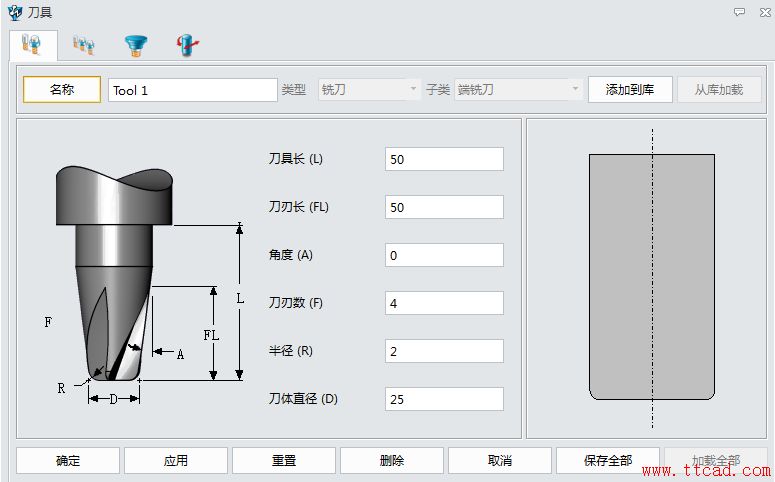The width and height of the screenshot is (775, 482).
Task: Edit the 半径 (R) value field
Action: (444, 351)
